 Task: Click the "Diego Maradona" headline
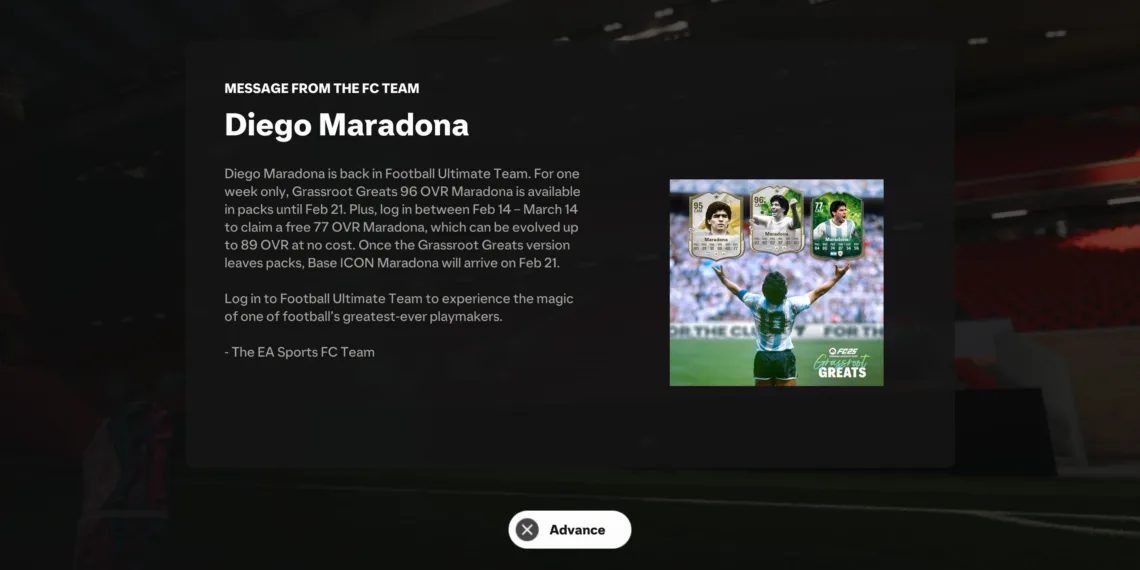pos(346,125)
